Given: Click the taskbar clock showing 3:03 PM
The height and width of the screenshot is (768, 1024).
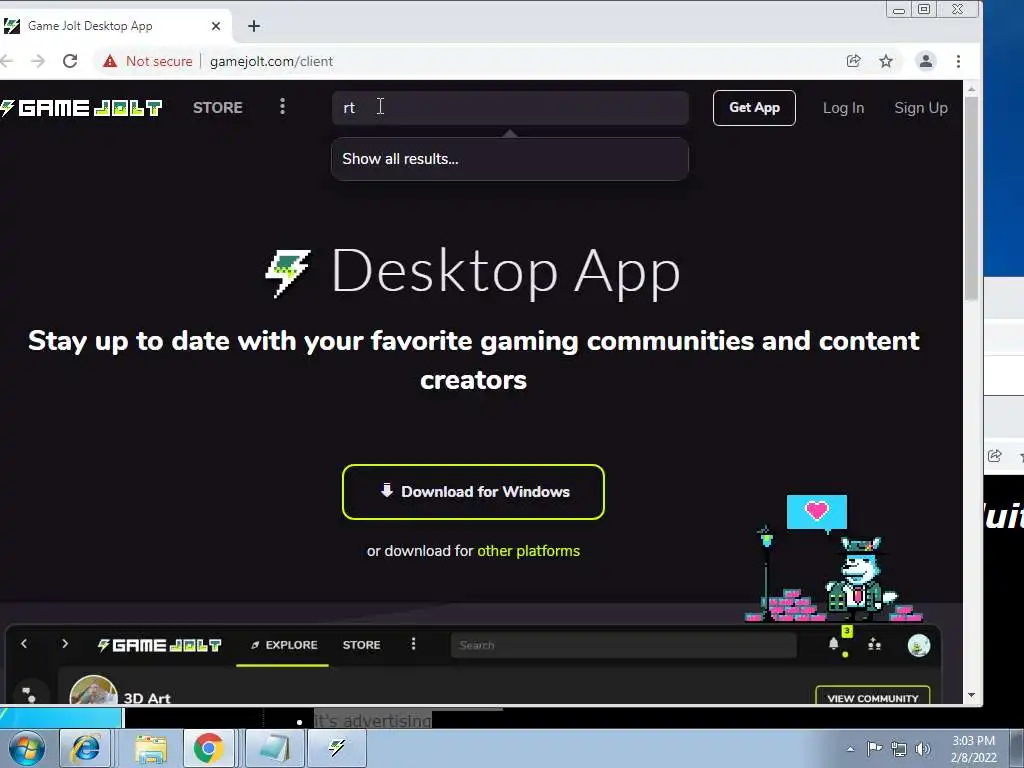Looking at the screenshot, I should point(974,749).
